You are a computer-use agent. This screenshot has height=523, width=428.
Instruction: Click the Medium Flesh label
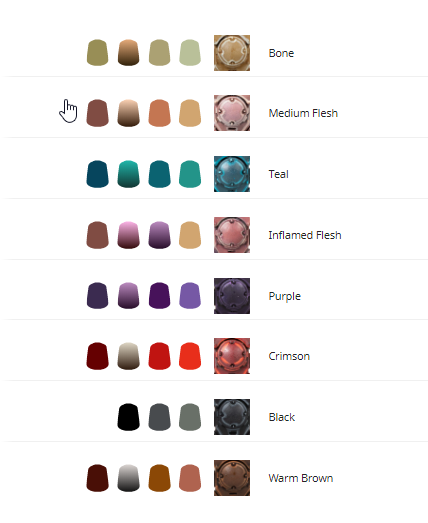click(303, 113)
